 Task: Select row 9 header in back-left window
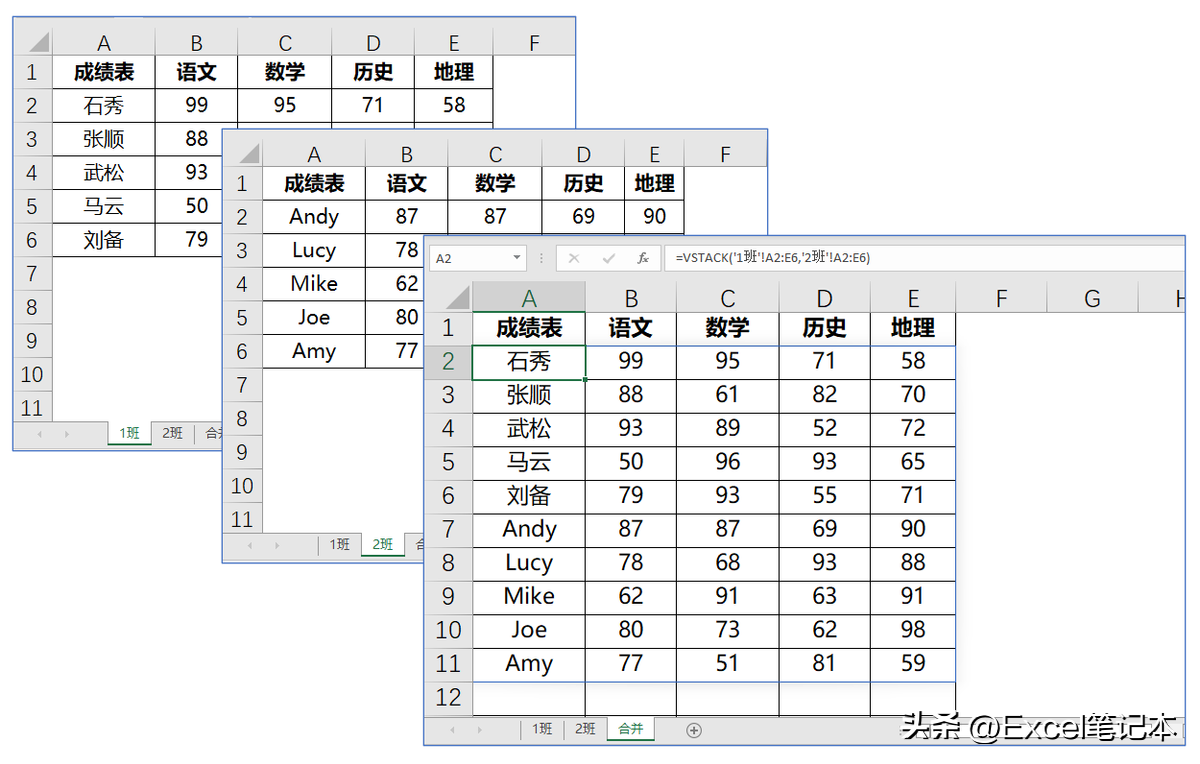[x=32, y=340]
